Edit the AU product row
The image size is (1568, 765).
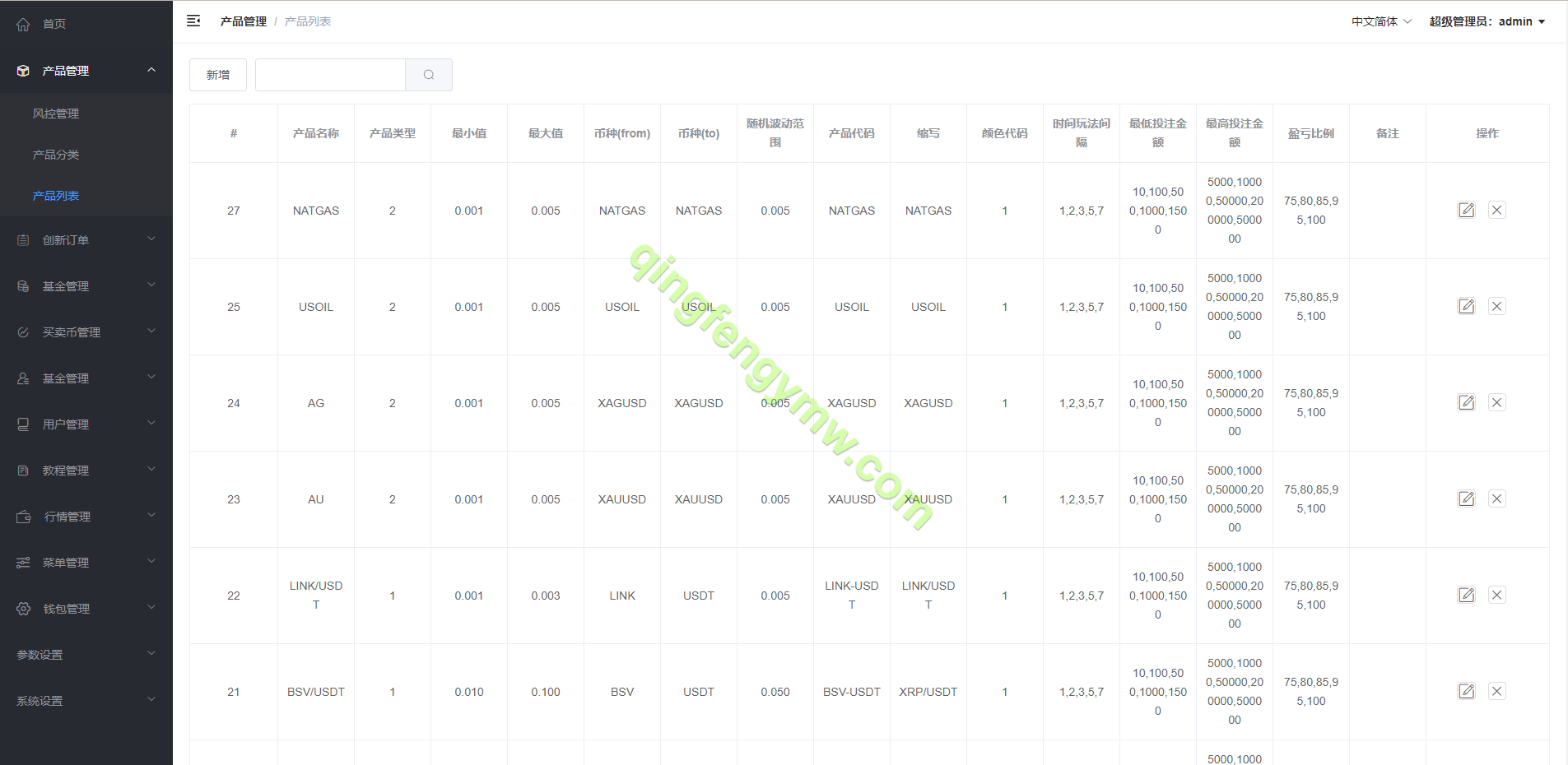[1467, 498]
